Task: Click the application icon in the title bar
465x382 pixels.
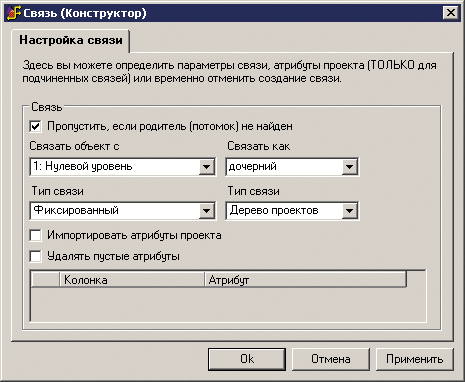Action: (x=13, y=13)
